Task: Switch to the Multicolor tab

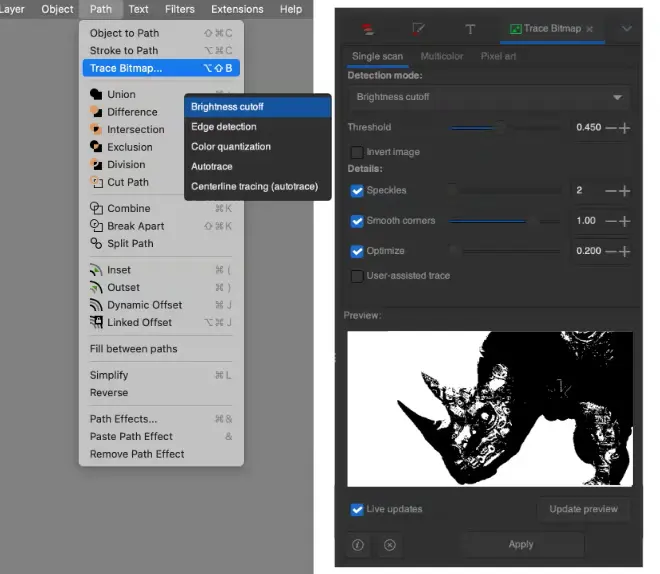Action: coord(441,56)
